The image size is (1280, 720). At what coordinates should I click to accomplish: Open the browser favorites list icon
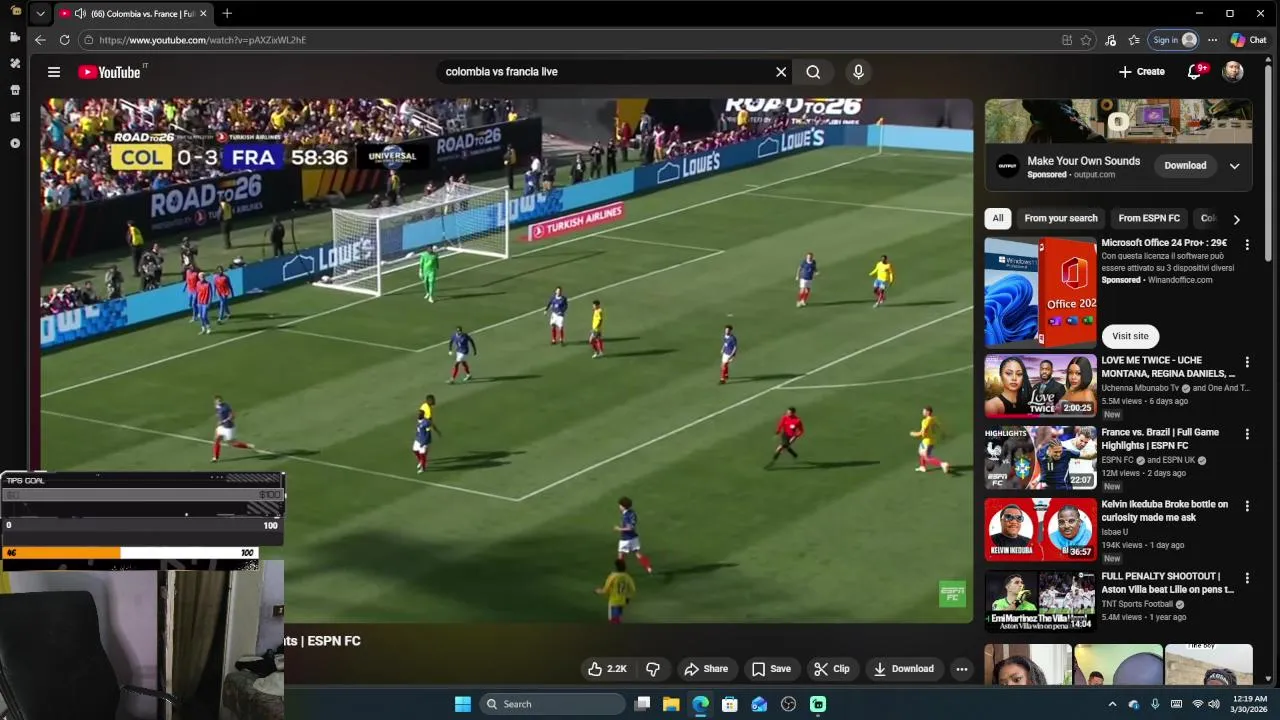(1134, 40)
